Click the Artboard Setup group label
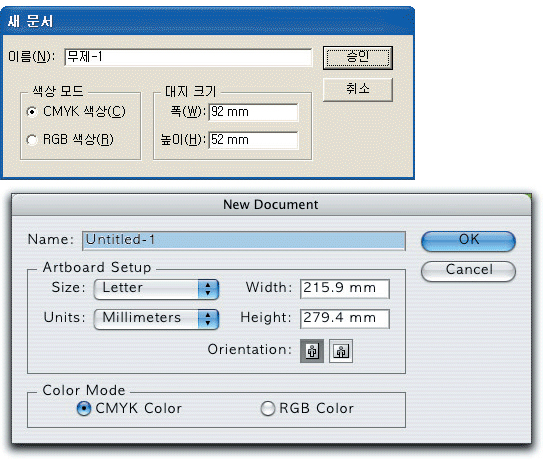This screenshot has width=543, height=460. click(x=97, y=267)
